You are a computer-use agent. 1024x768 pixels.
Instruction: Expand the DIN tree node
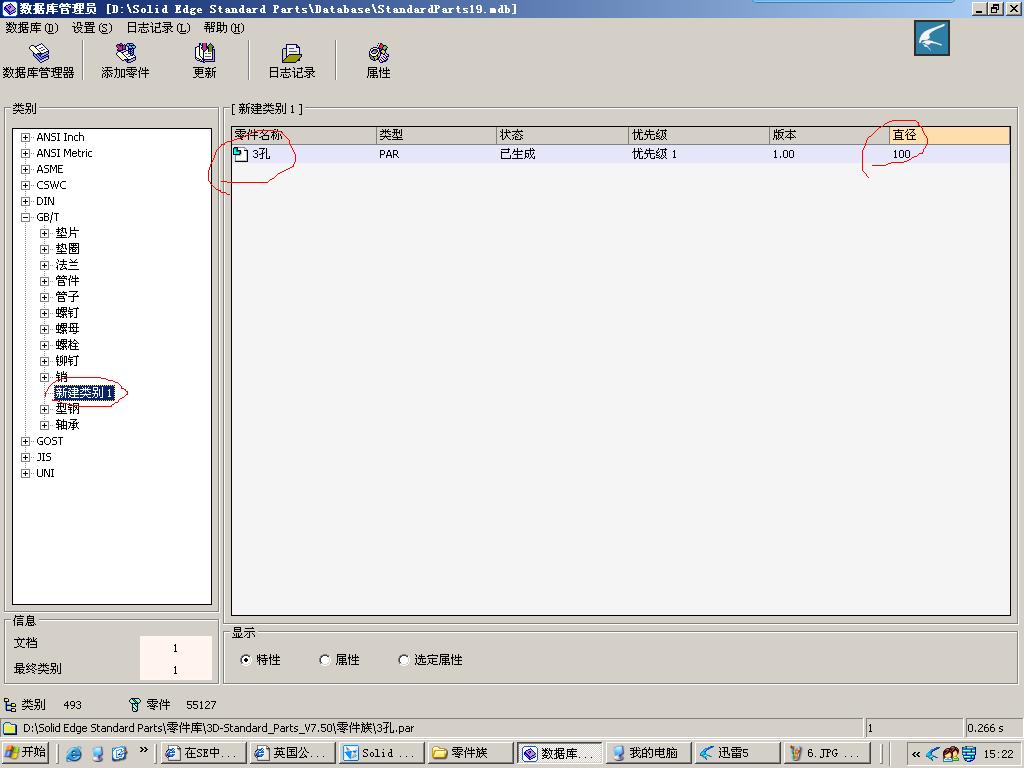25,201
